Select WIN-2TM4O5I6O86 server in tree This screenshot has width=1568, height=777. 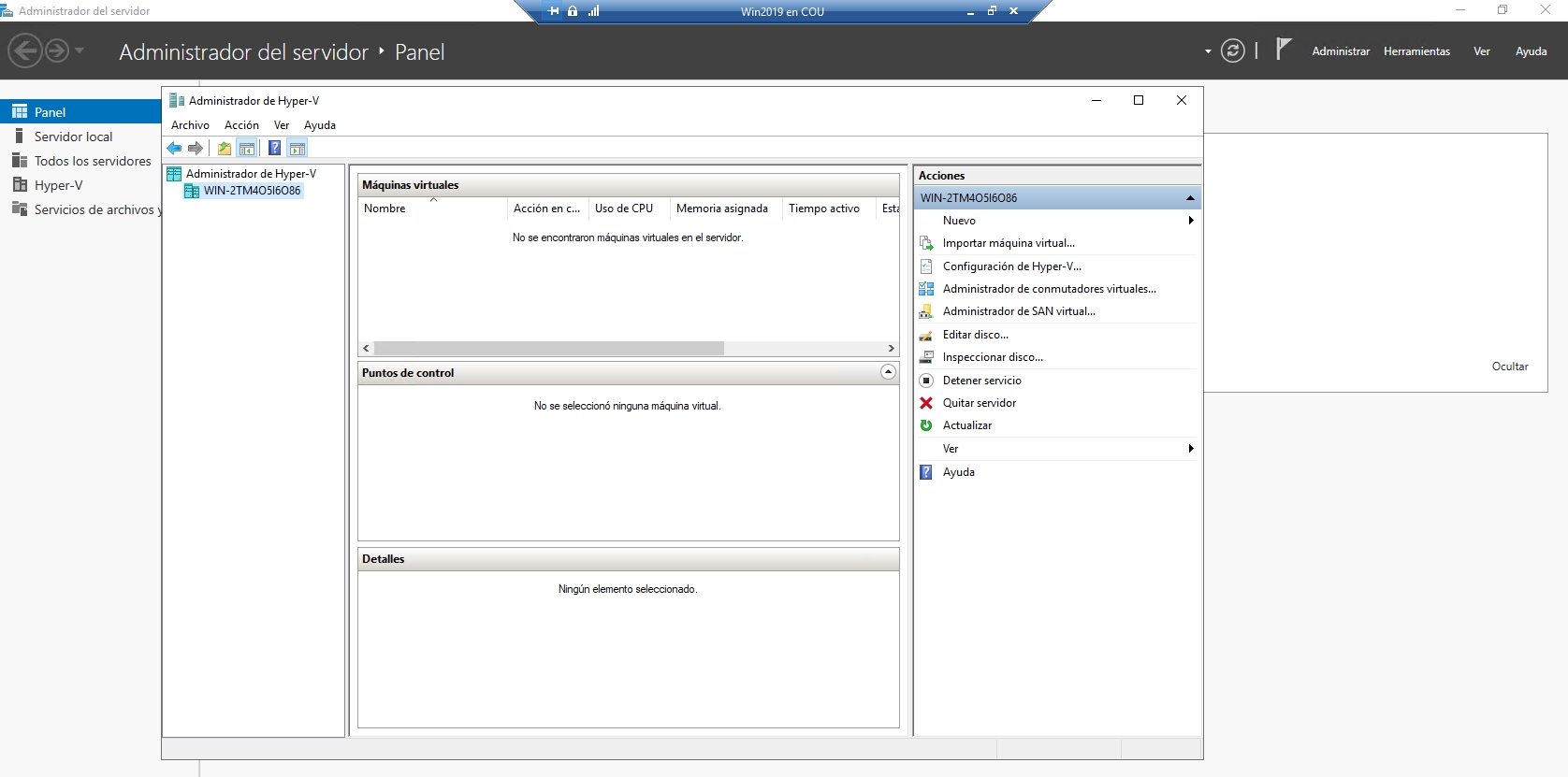(252, 191)
